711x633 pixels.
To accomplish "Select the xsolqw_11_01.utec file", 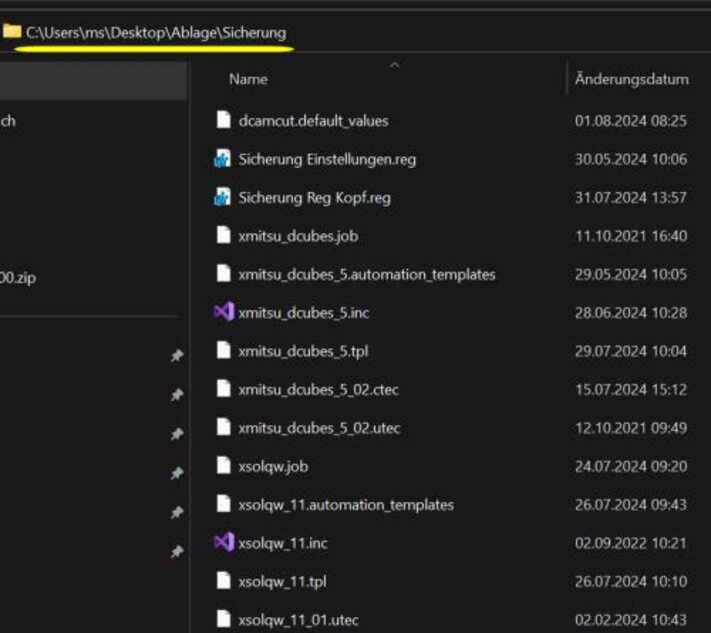I will [298, 620].
